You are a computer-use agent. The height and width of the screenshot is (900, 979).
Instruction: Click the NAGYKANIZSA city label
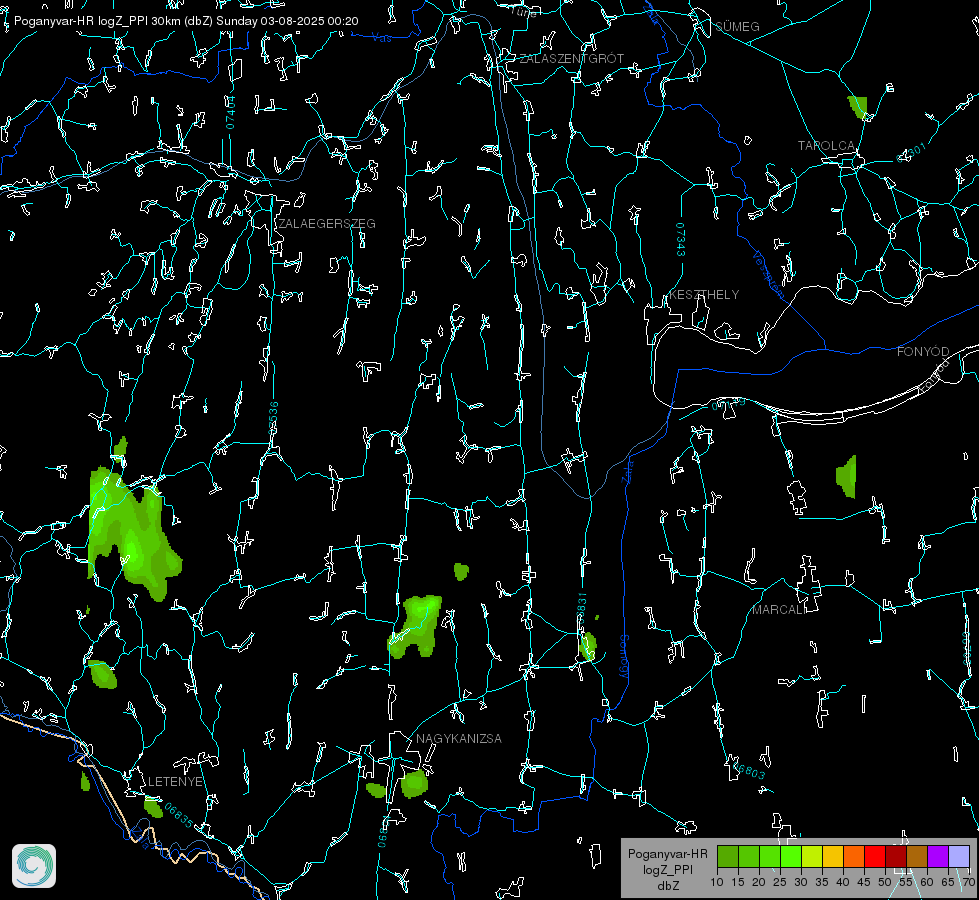point(459,739)
